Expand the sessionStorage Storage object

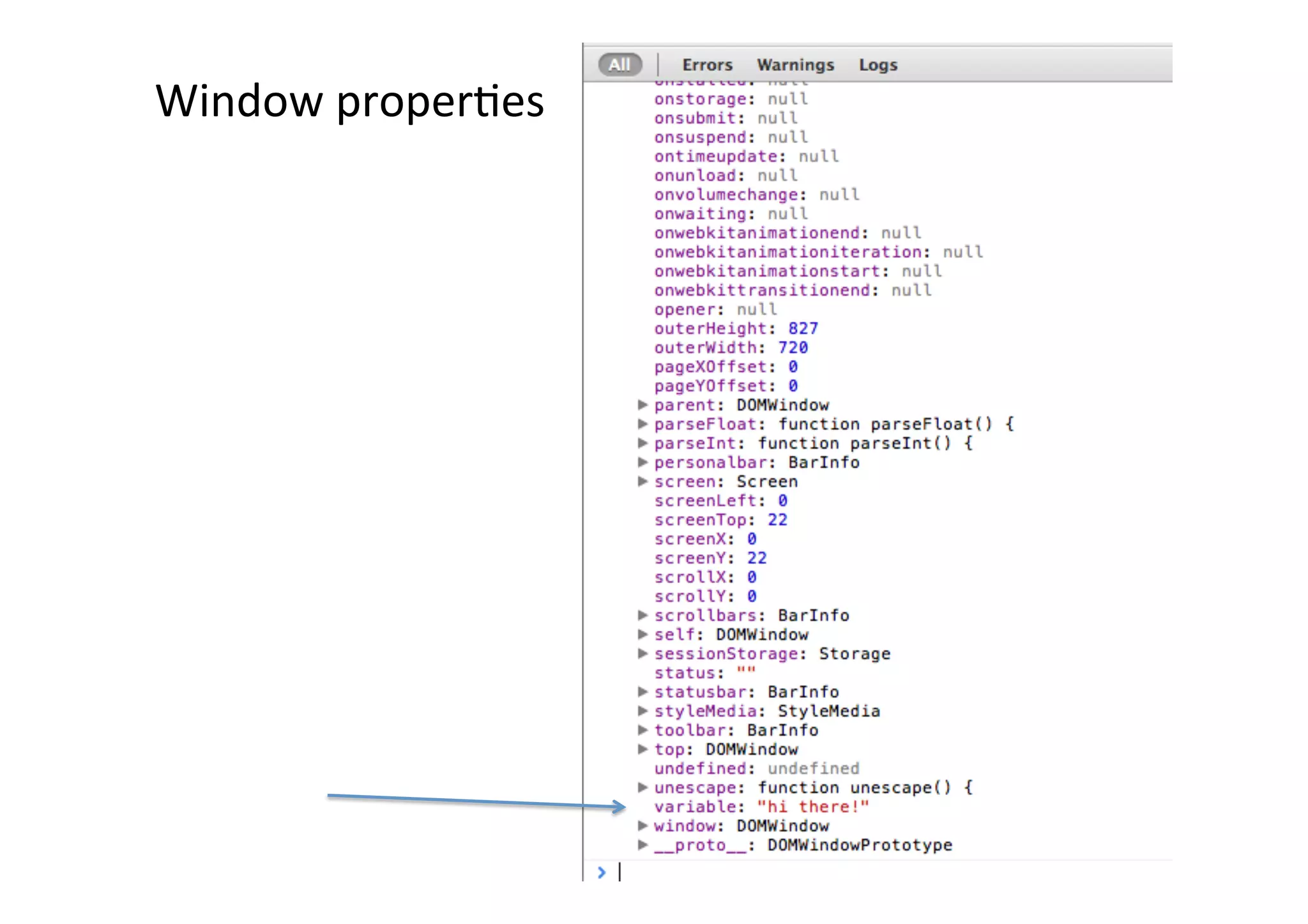[643, 653]
